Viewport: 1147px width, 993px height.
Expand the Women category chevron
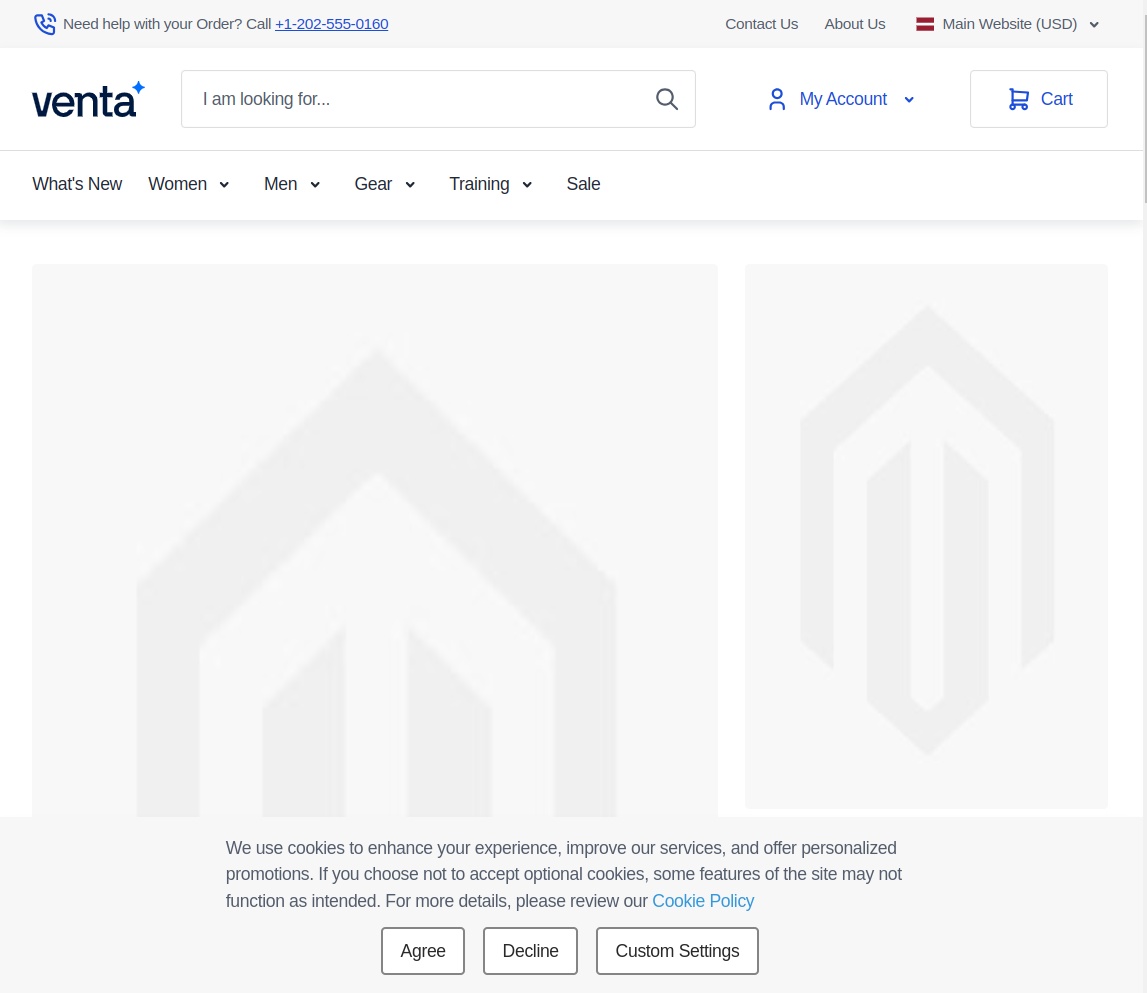(224, 185)
